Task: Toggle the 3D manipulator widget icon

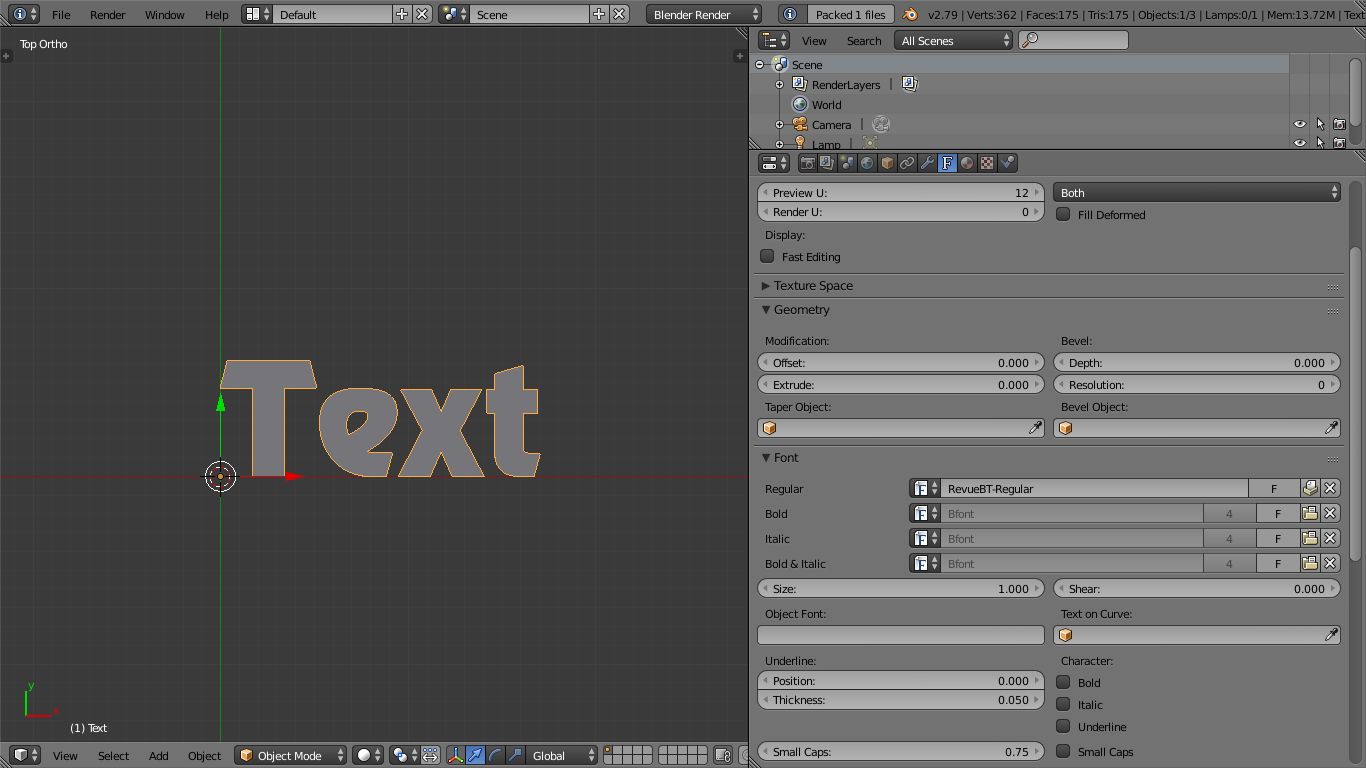Action: (x=456, y=756)
